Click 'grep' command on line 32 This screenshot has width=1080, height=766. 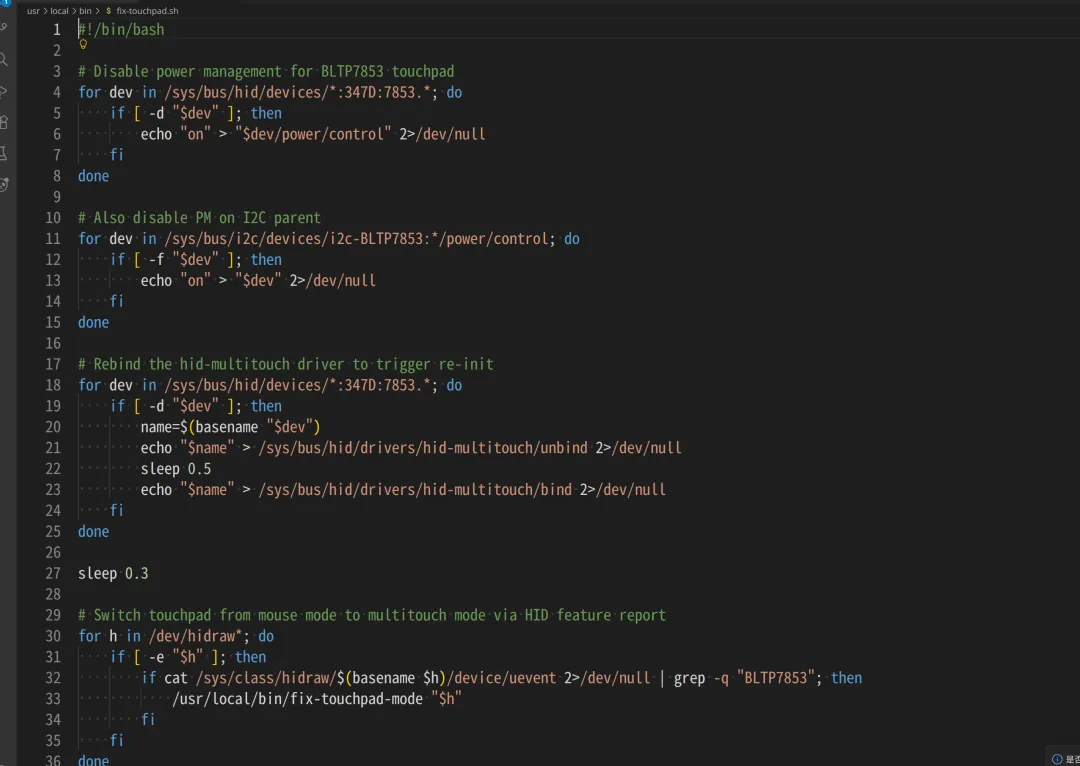point(689,678)
